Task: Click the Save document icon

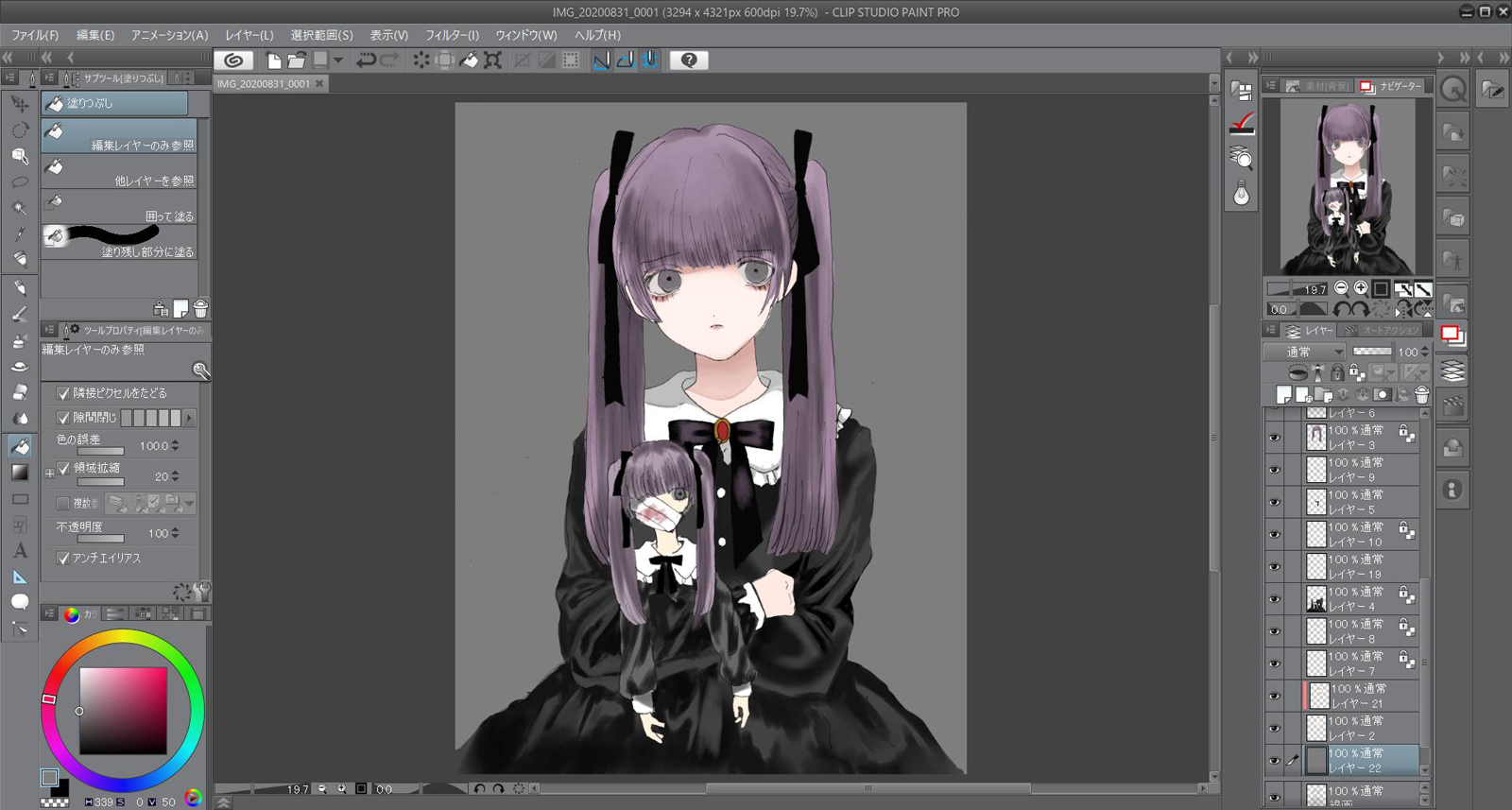Action: pyautogui.click(x=320, y=60)
